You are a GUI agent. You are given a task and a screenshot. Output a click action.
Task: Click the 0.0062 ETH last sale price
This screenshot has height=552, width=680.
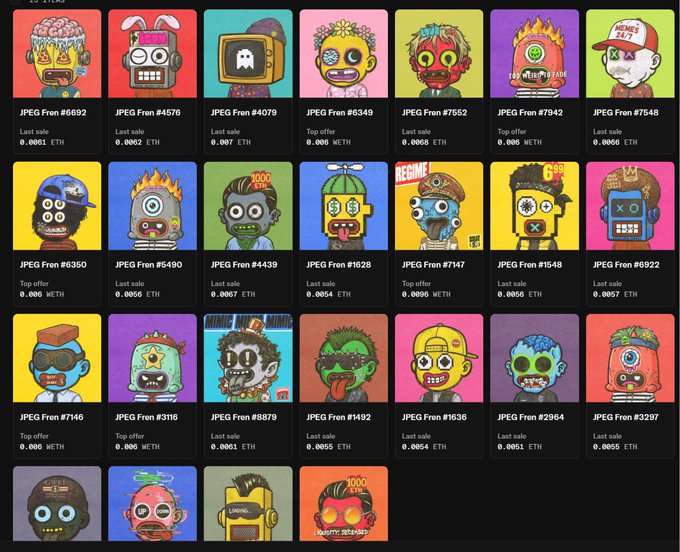tap(137, 142)
